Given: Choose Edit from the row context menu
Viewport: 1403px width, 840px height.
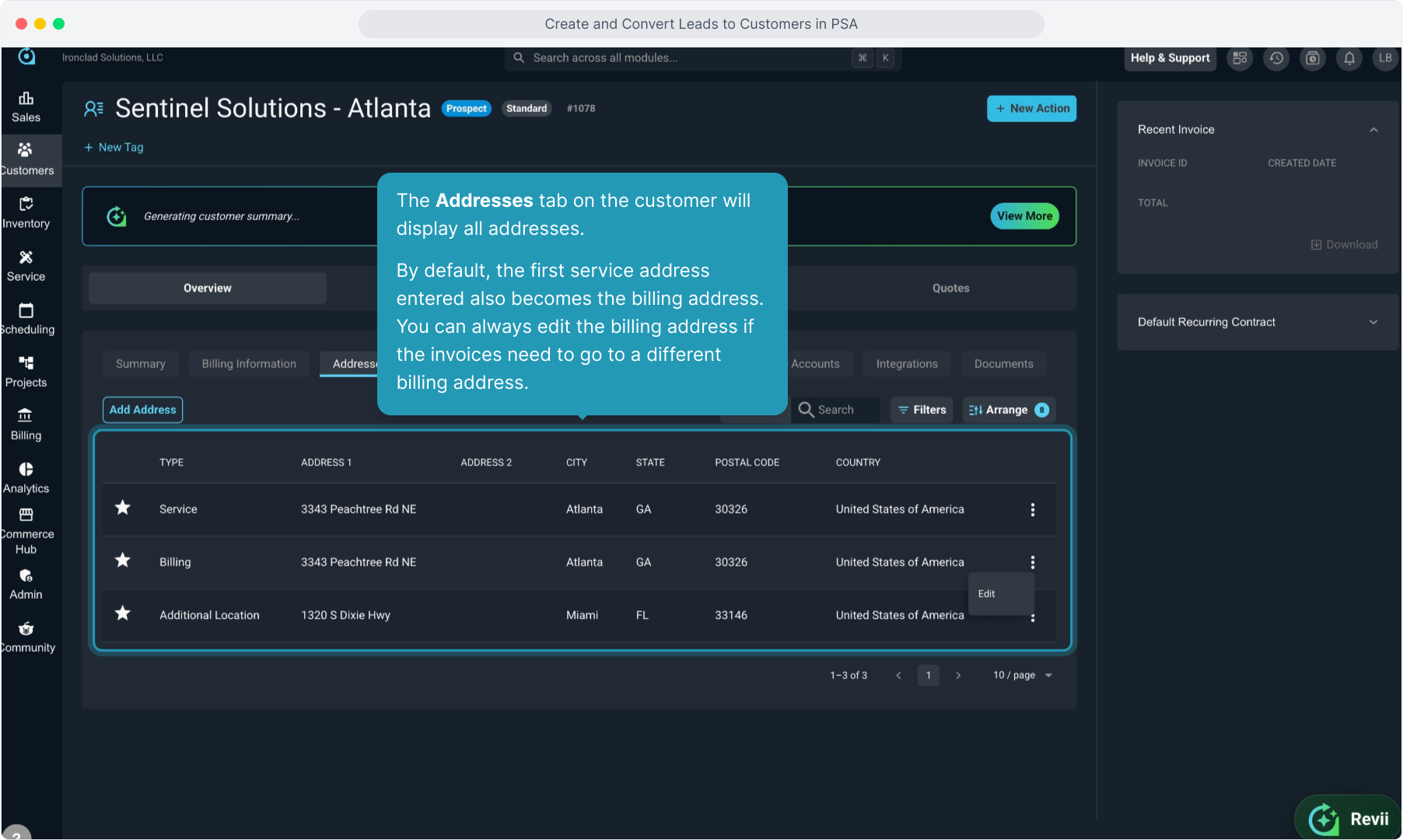Looking at the screenshot, I should coord(1001,593).
